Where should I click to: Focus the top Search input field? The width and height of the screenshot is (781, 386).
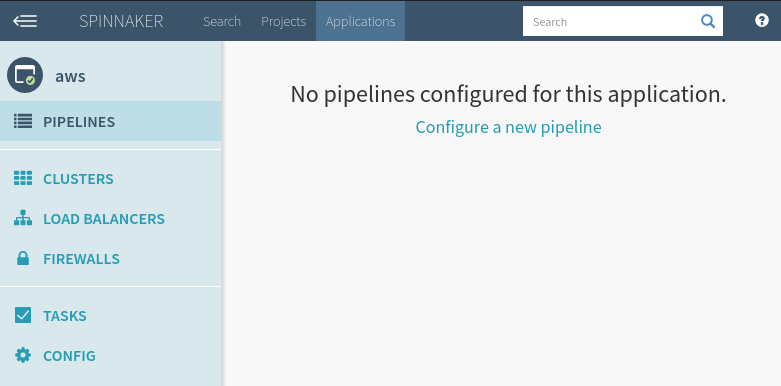click(x=611, y=21)
